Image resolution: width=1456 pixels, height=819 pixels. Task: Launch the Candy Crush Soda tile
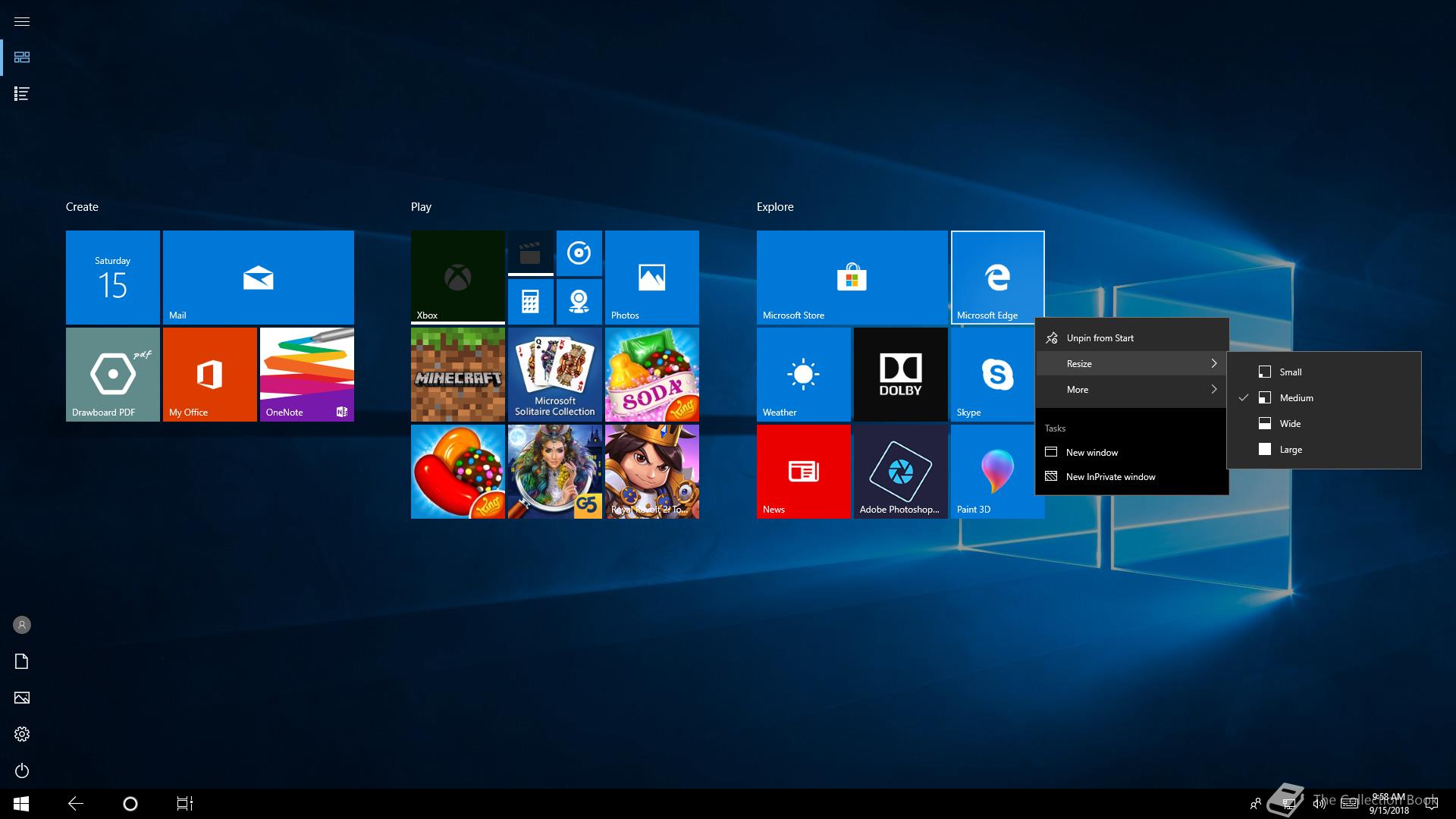[652, 375]
